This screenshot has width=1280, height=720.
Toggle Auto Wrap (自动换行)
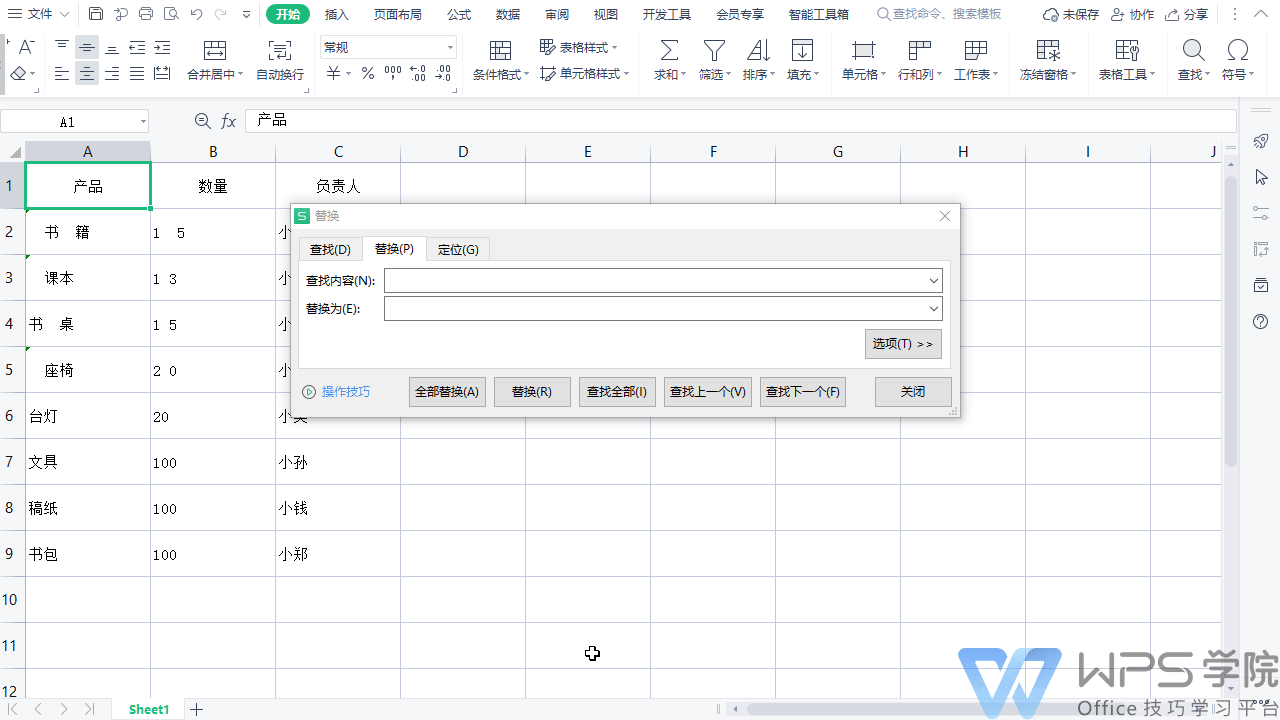coord(280,61)
